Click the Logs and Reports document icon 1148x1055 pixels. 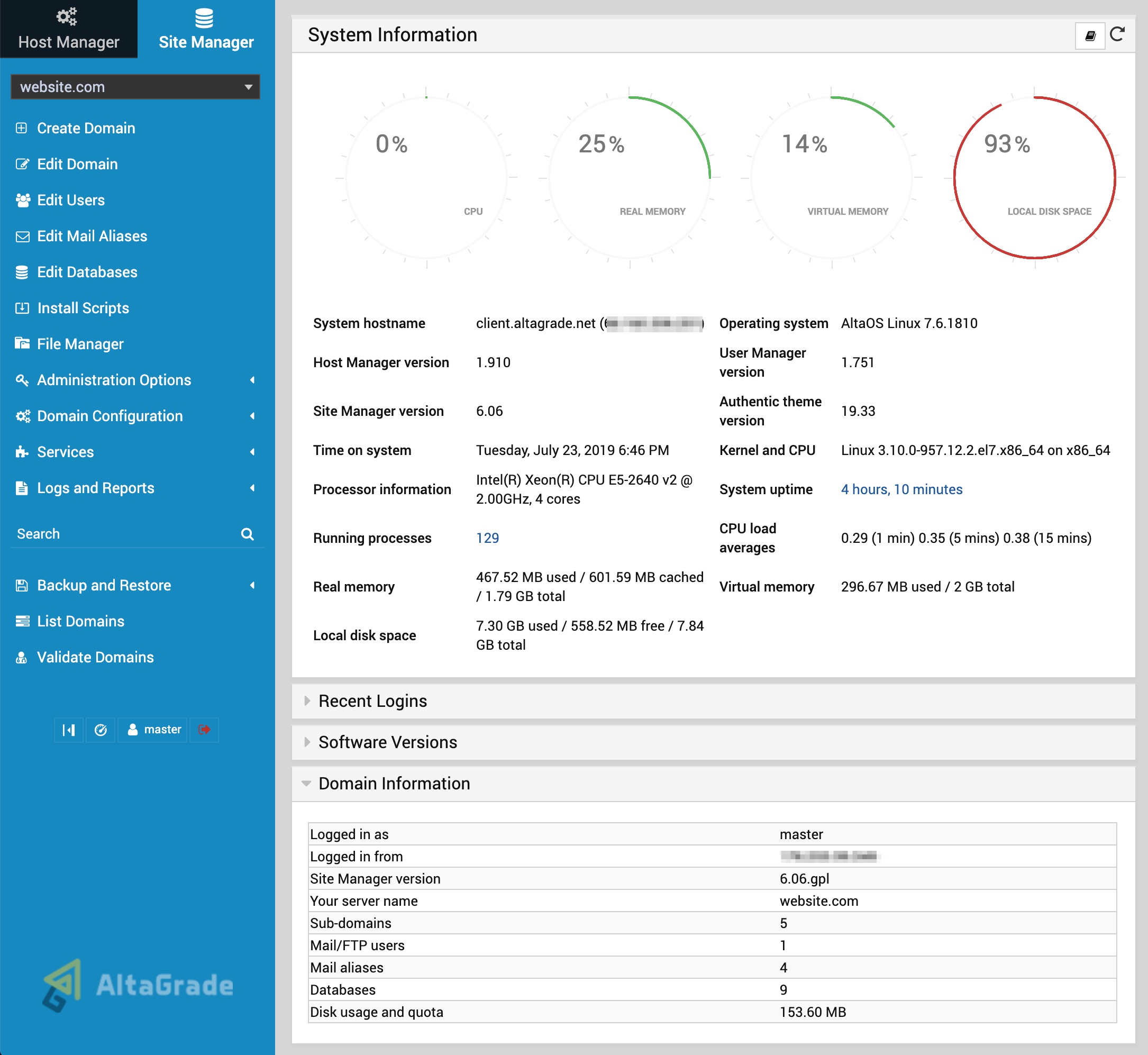click(x=22, y=488)
